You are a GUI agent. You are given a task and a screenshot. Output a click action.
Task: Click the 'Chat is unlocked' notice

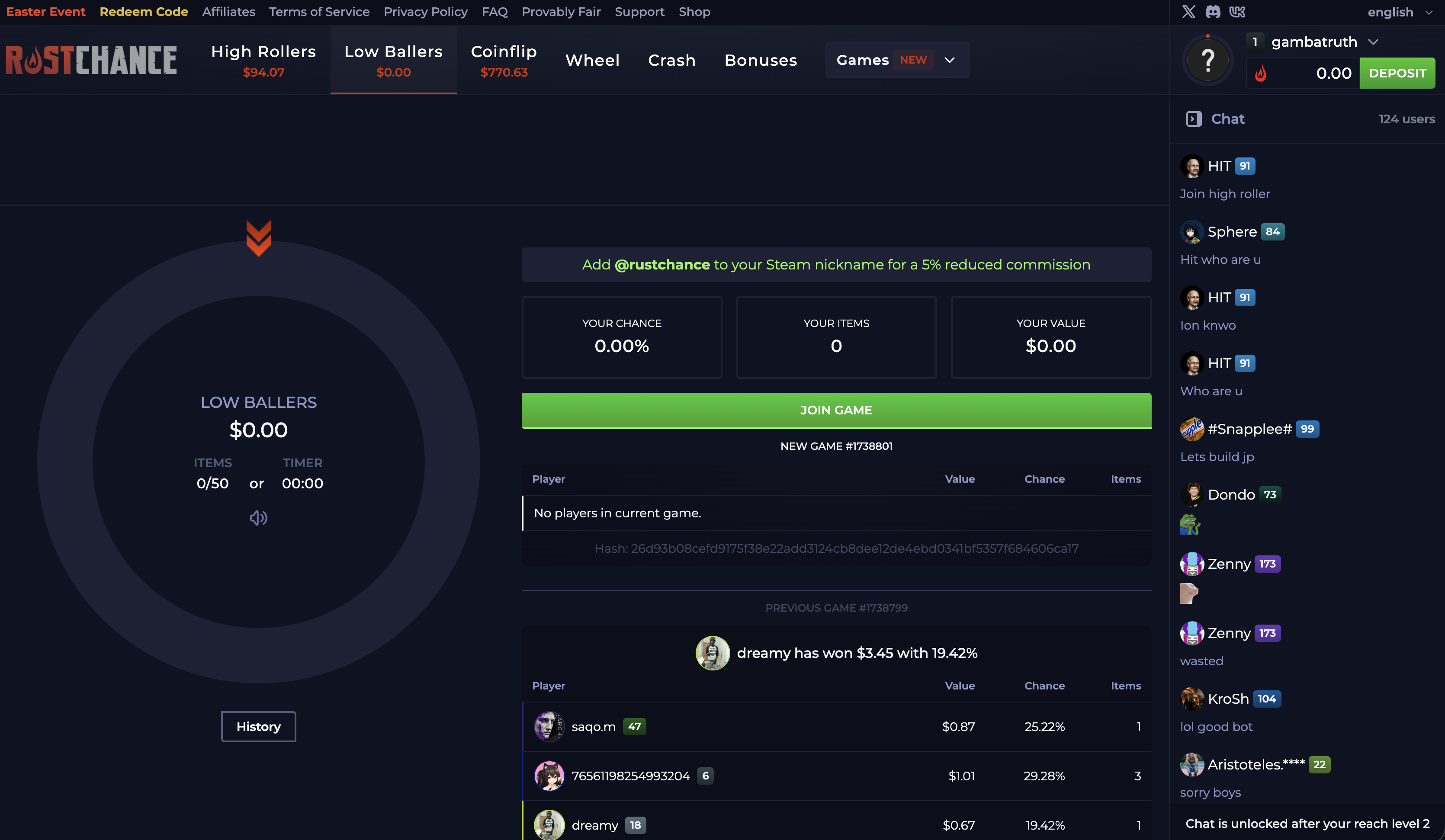click(1307, 824)
